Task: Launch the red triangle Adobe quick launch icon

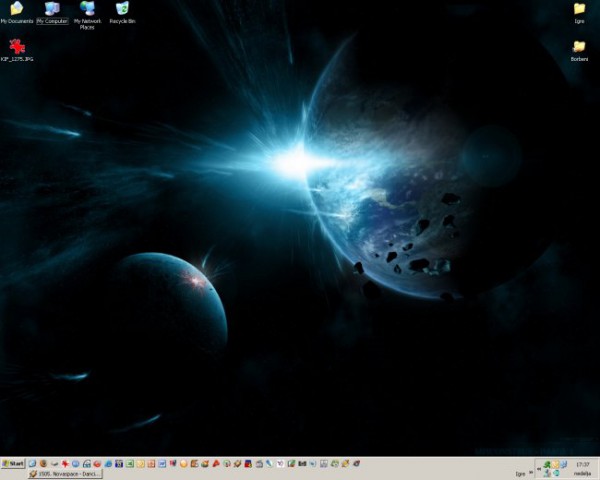Action: click(x=216, y=464)
